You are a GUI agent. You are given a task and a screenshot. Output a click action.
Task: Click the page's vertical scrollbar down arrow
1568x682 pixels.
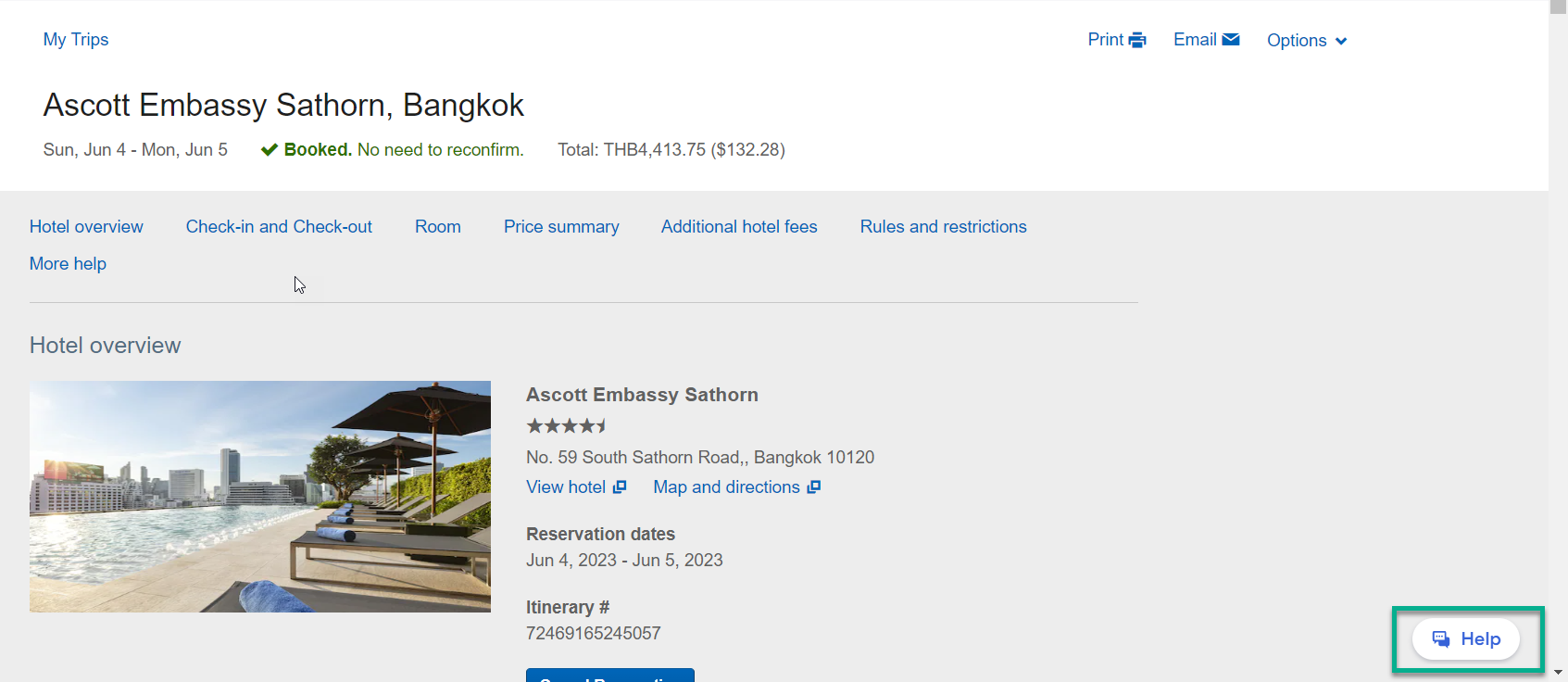point(1558,672)
